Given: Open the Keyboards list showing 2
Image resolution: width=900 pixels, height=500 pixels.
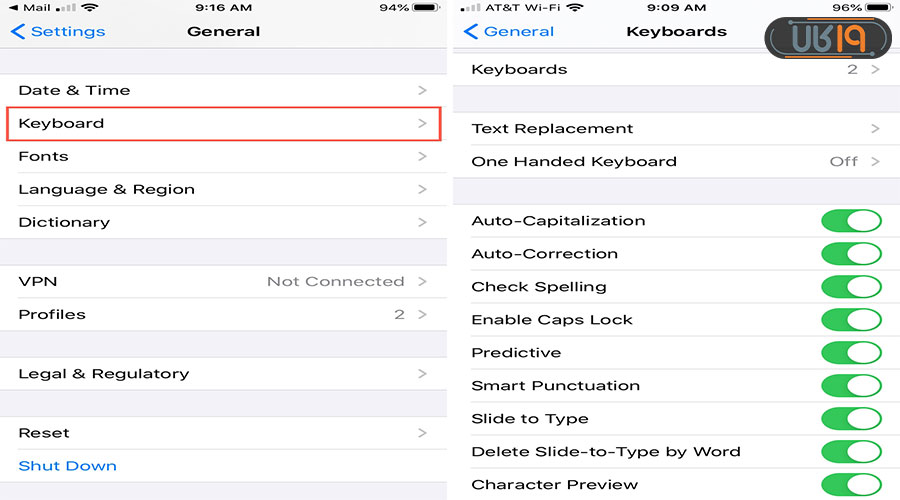Looking at the screenshot, I should 675,70.
